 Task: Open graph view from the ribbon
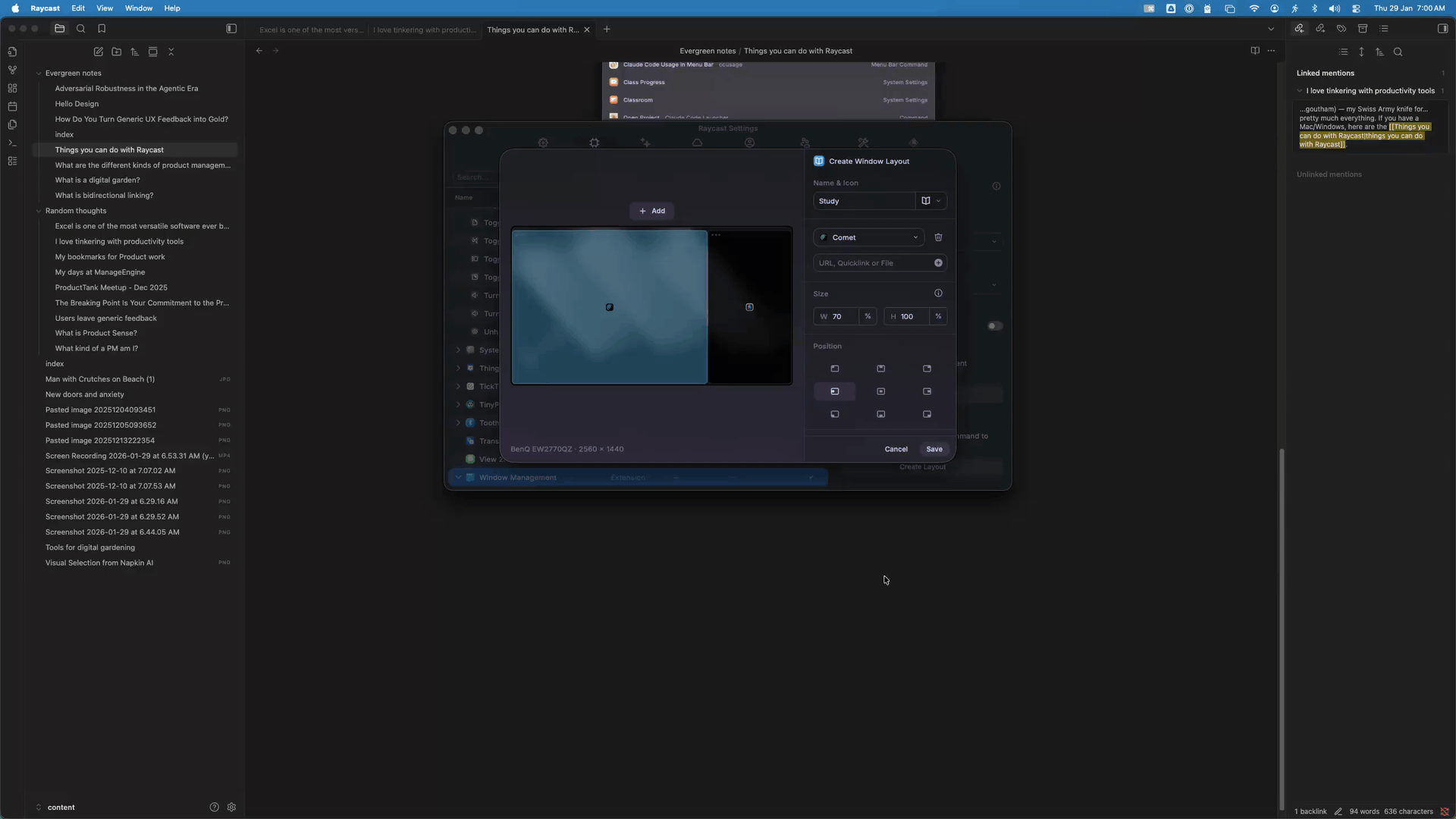[x=12, y=70]
